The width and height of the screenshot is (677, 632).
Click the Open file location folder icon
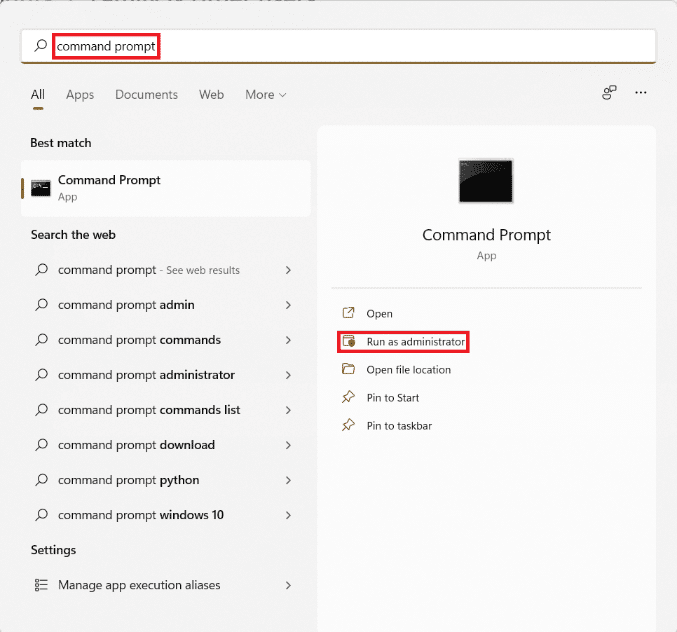(349, 369)
